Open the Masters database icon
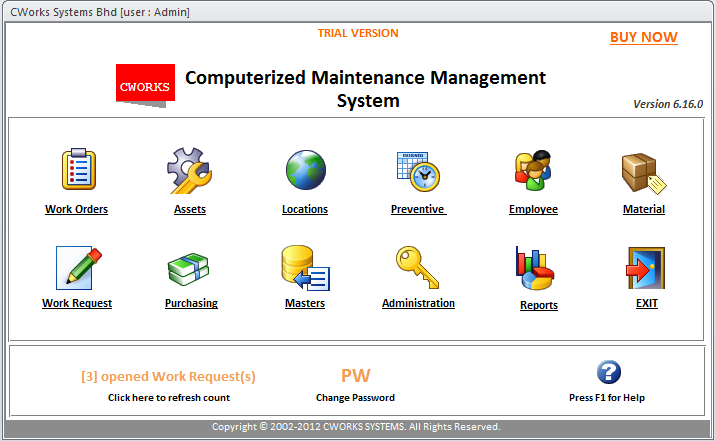716x441 pixels. point(305,268)
